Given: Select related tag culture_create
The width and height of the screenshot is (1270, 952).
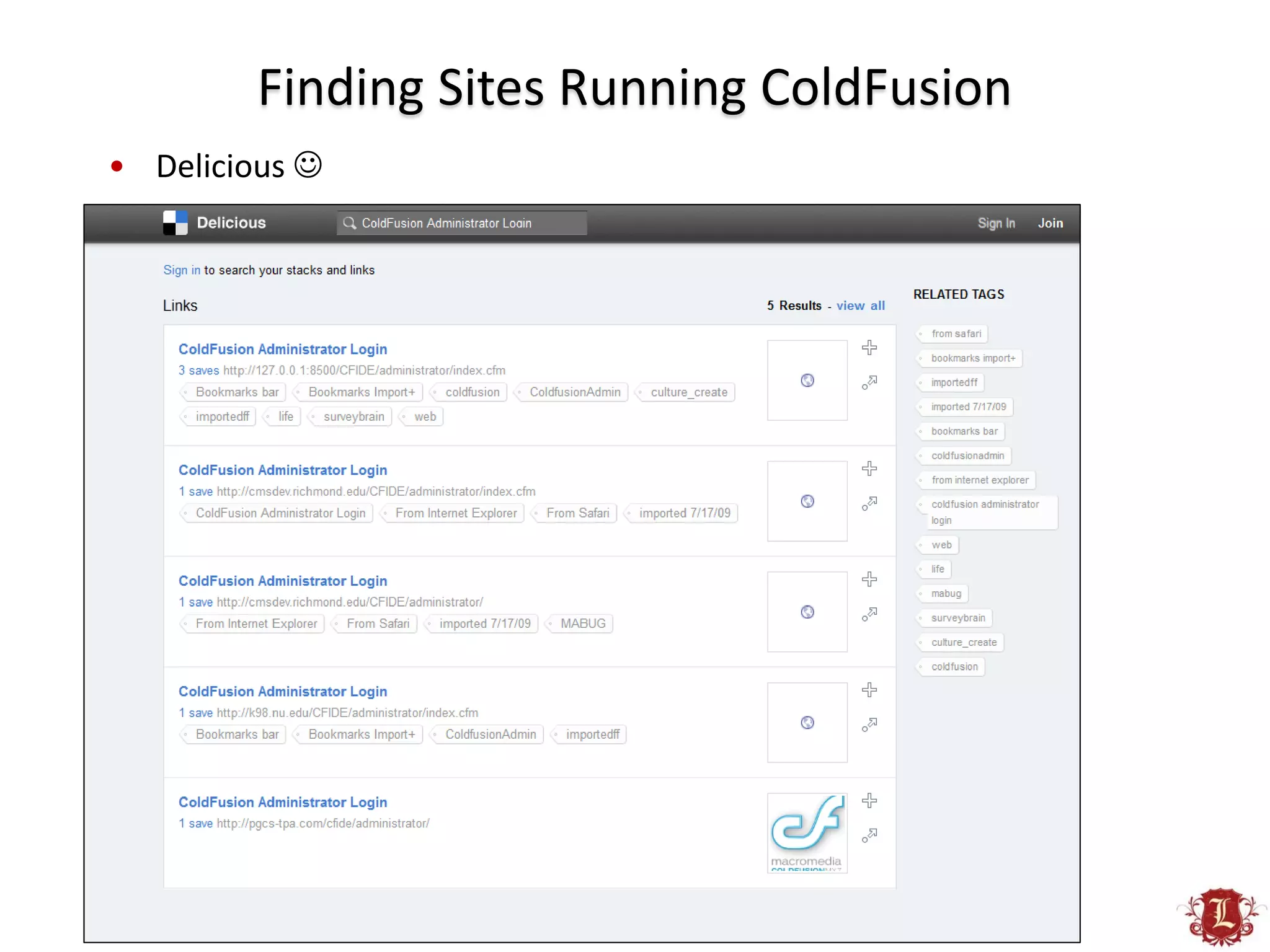Looking at the screenshot, I should click(960, 643).
